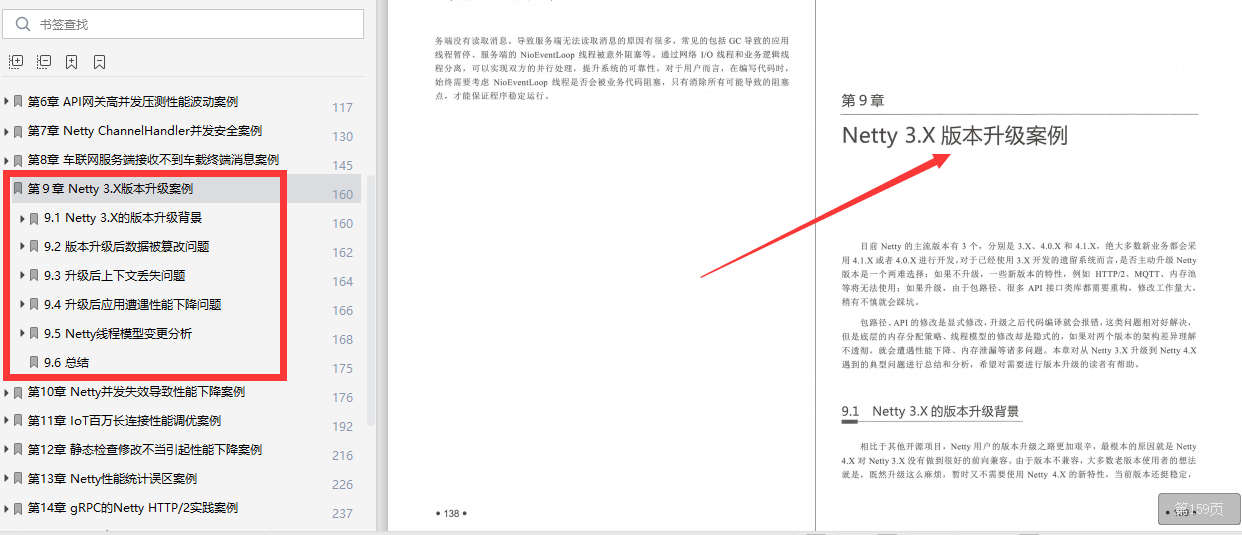1242x535 pixels.
Task: Click the bookmark icon beside 第14章
Action: (x=18, y=508)
